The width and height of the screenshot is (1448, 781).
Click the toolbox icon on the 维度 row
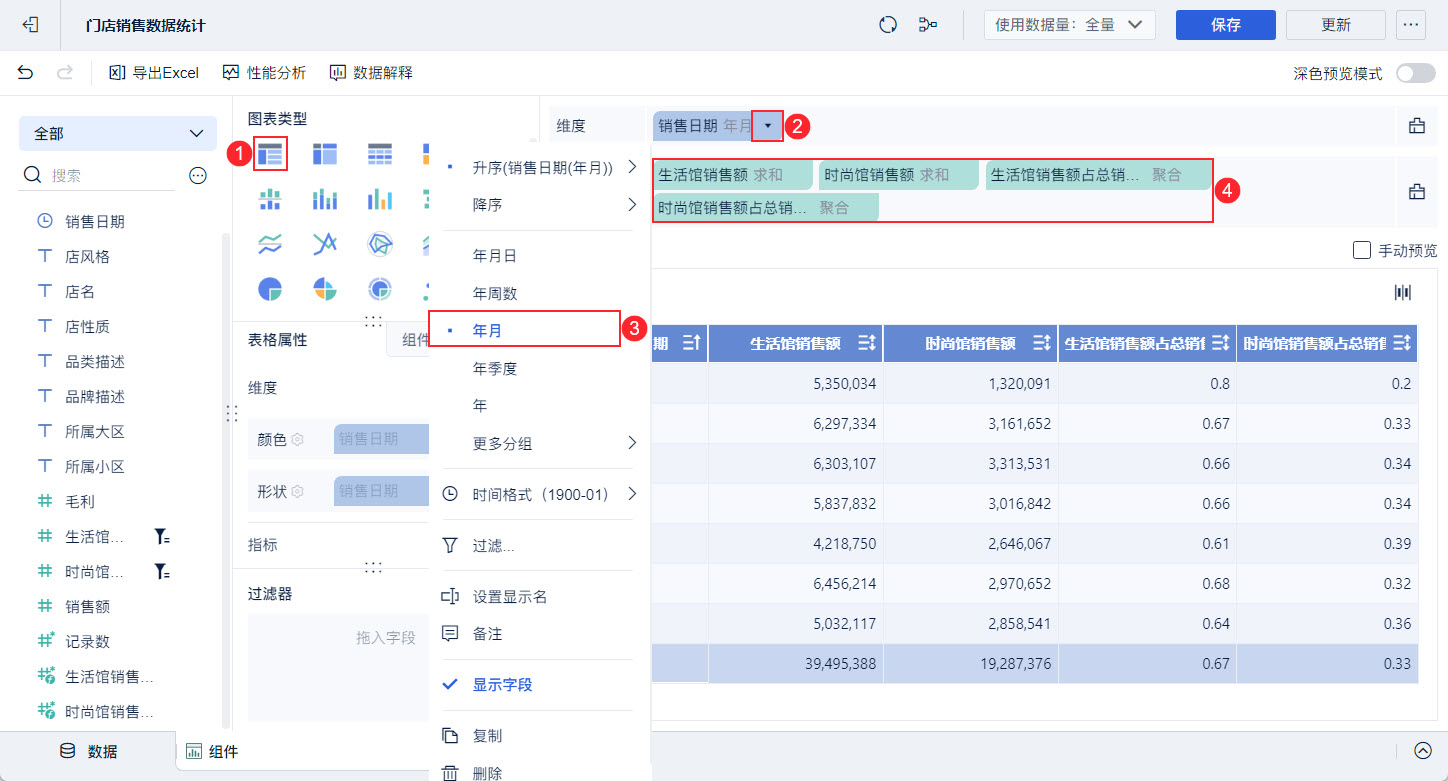pyautogui.click(x=1417, y=126)
